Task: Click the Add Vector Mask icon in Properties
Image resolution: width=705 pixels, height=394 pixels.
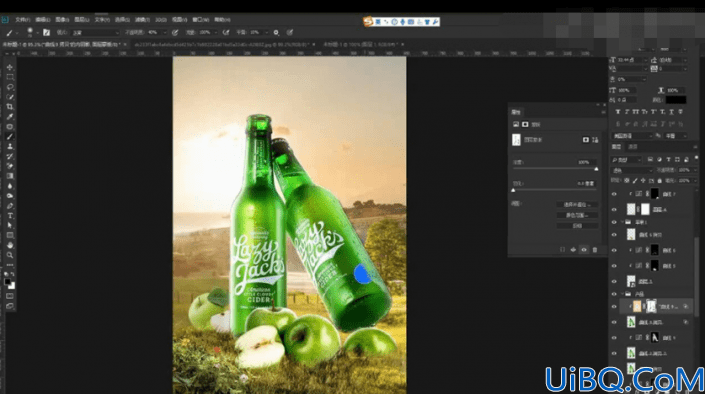Action: (x=595, y=140)
